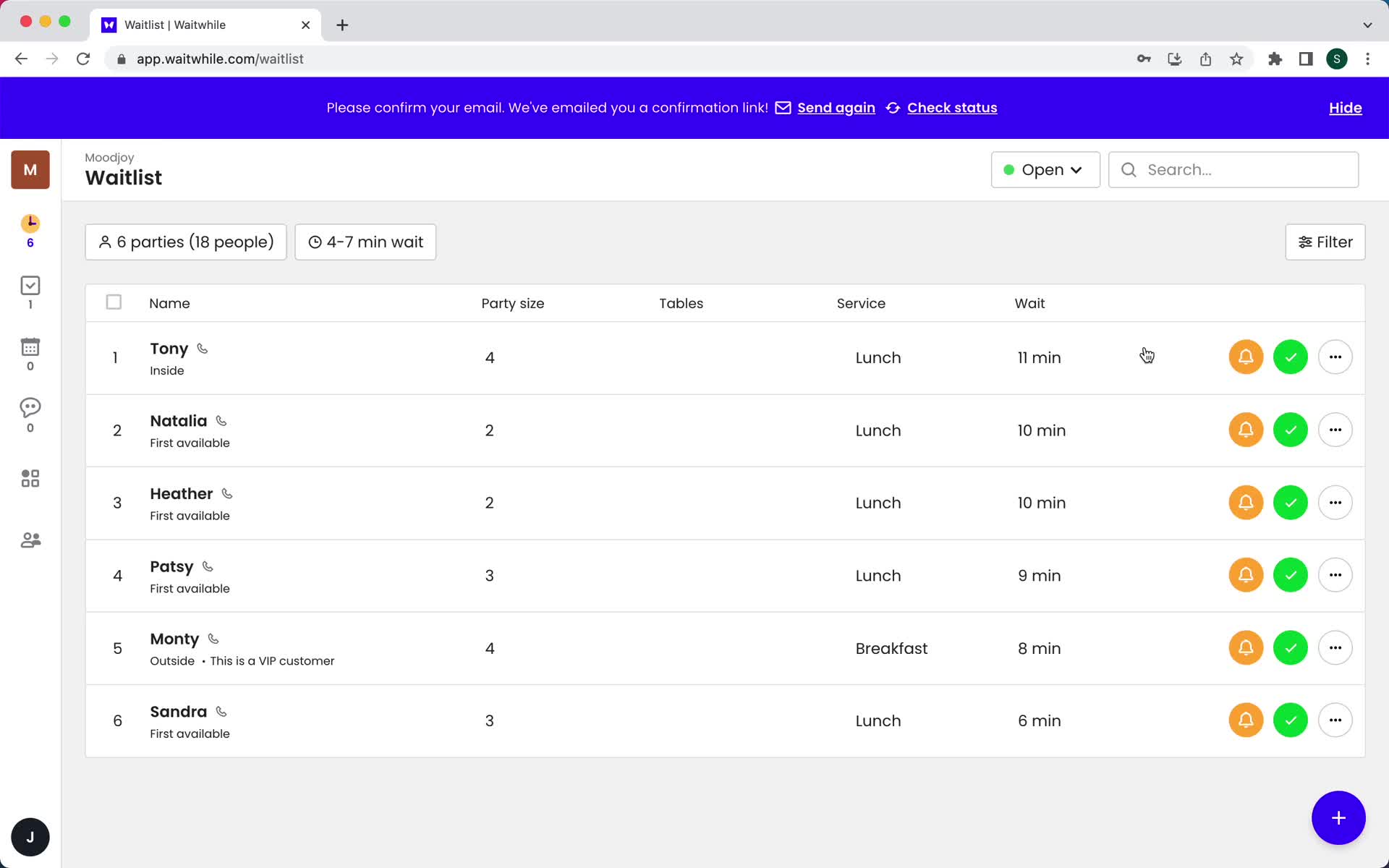
Task: Click the Party size column header
Action: [x=512, y=303]
